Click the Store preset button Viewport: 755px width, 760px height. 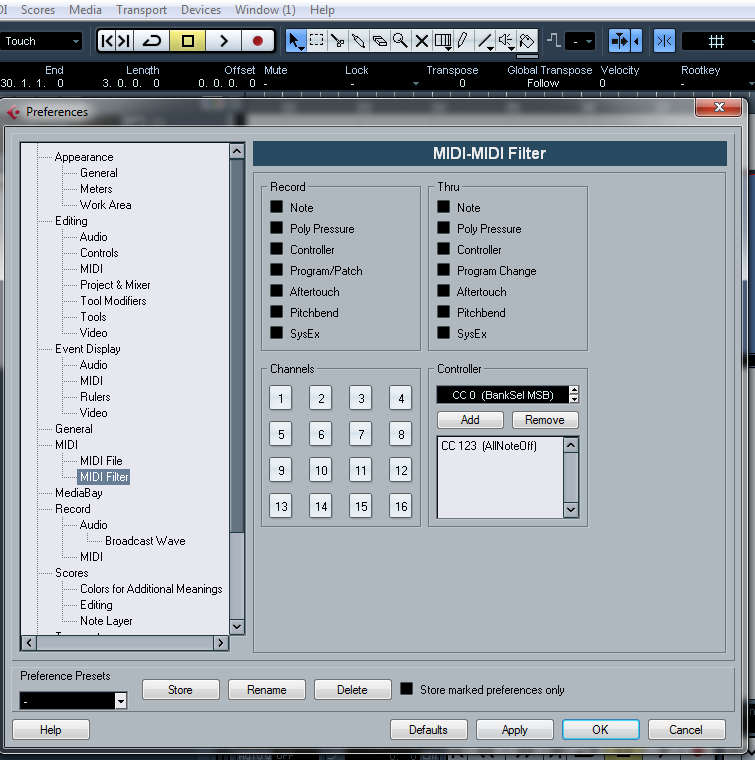click(x=180, y=690)
